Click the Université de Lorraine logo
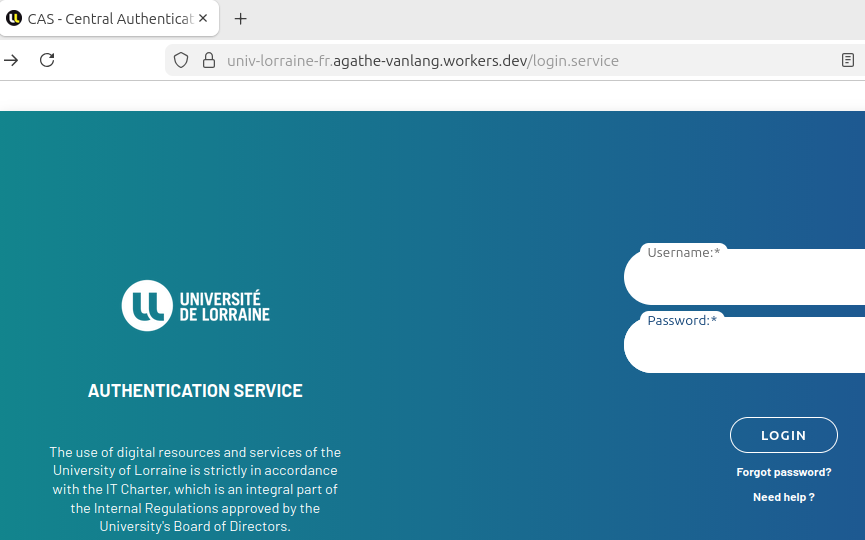The height and width of the screenshot is (540, 865). pos(196,306)
